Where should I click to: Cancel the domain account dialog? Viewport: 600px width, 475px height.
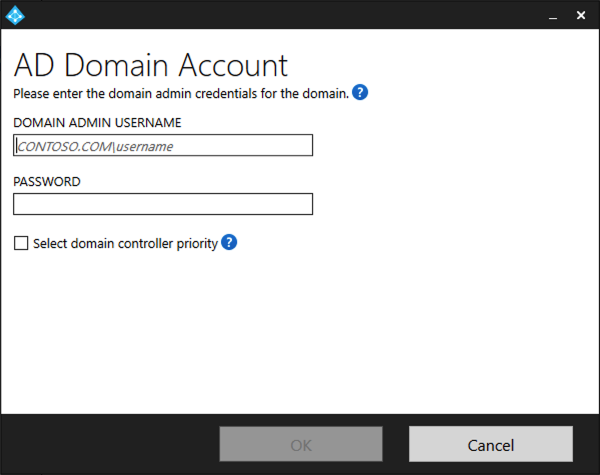tap(491, 444)
